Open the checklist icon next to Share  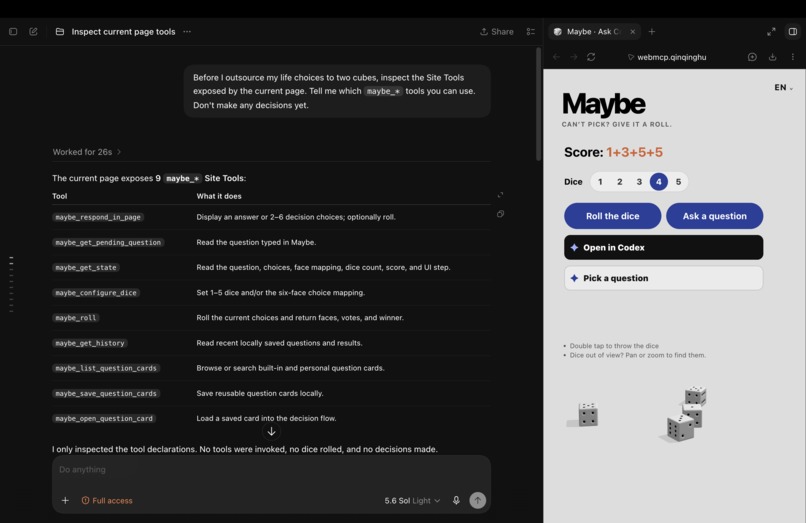pyautogui.click(x=530, y=31)
